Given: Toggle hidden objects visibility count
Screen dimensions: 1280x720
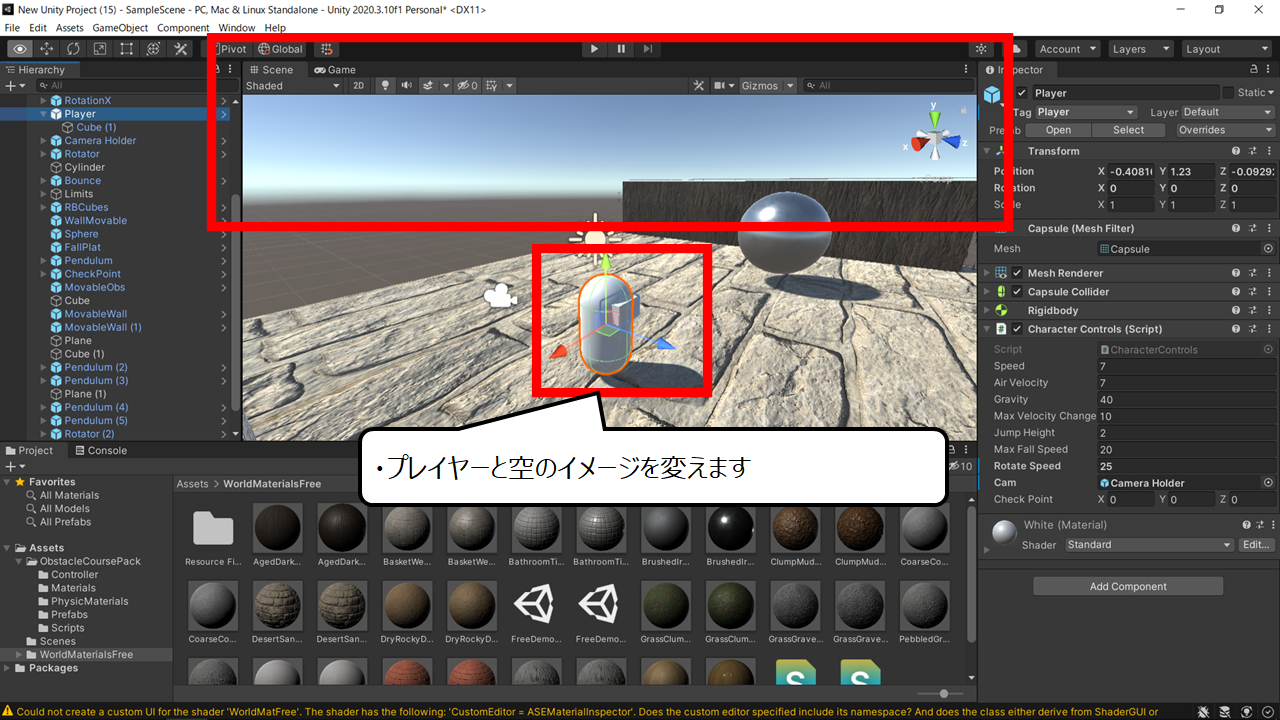Looking at the screenshot, I should point(468,86).
